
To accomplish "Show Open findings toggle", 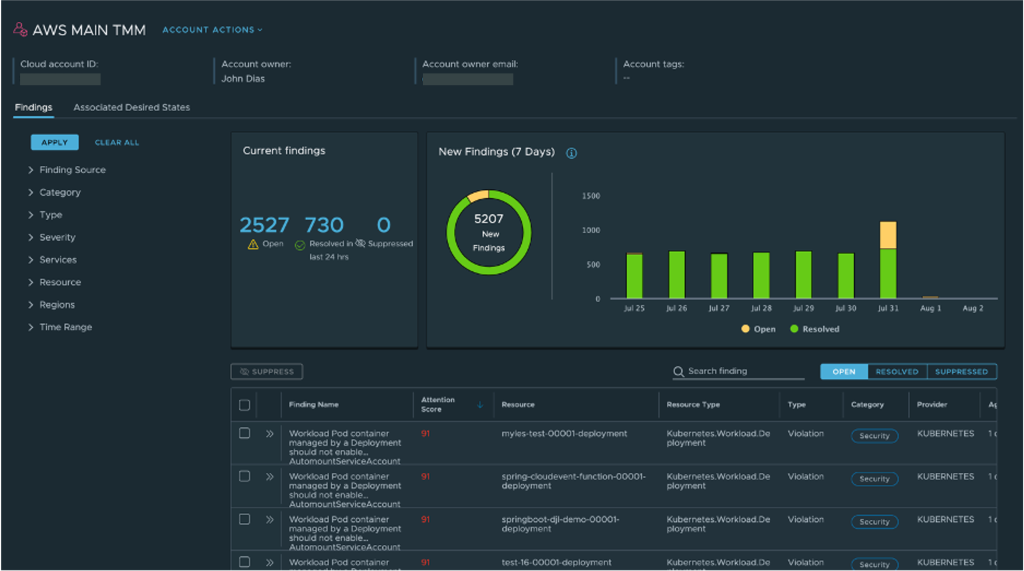I will [x=844, y=371].
